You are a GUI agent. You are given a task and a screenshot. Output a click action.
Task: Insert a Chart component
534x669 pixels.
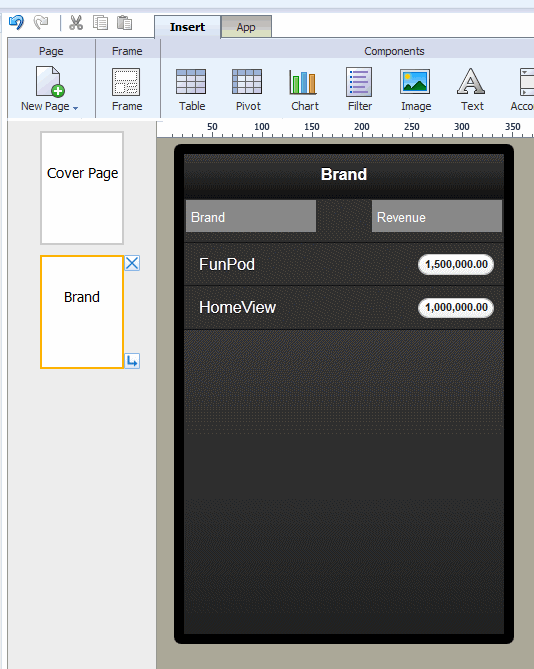click(x=305, y=90)
